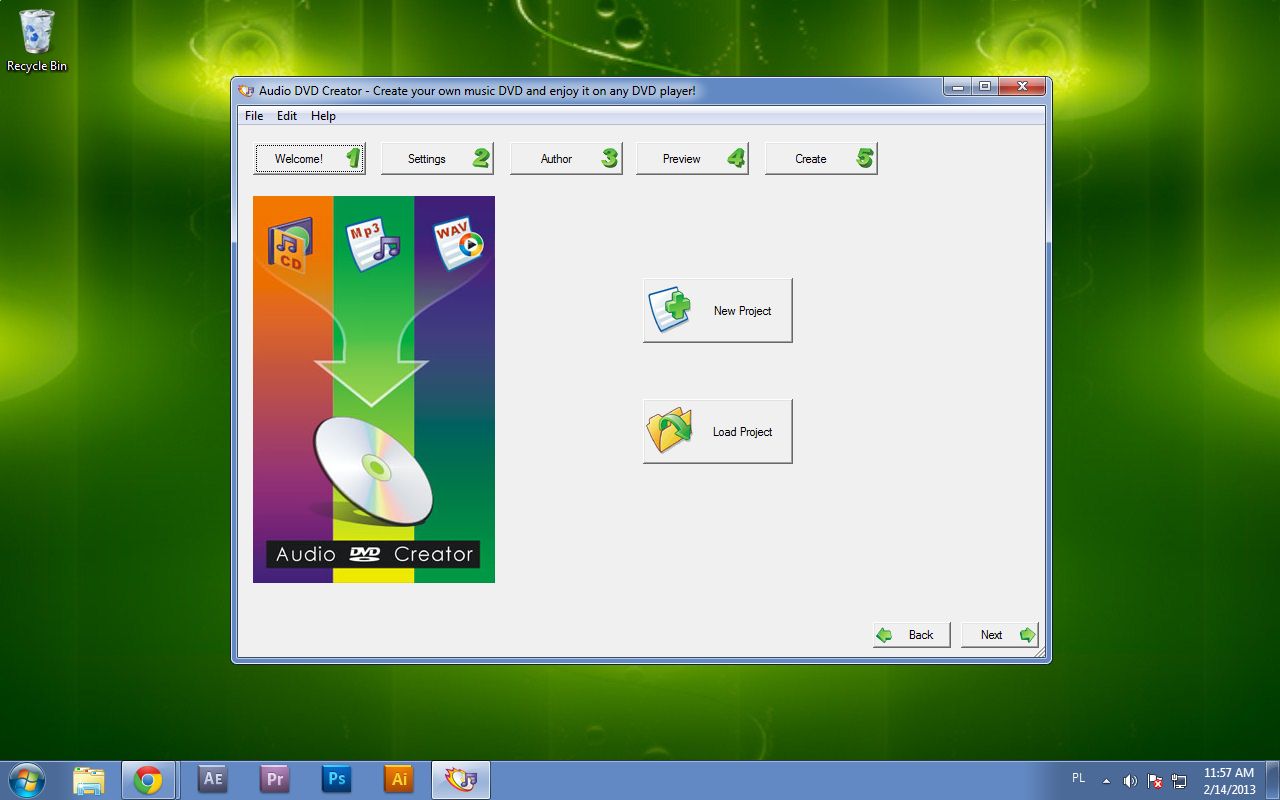Open the Recycle Bin desktop icon

(x=37, y=40)
